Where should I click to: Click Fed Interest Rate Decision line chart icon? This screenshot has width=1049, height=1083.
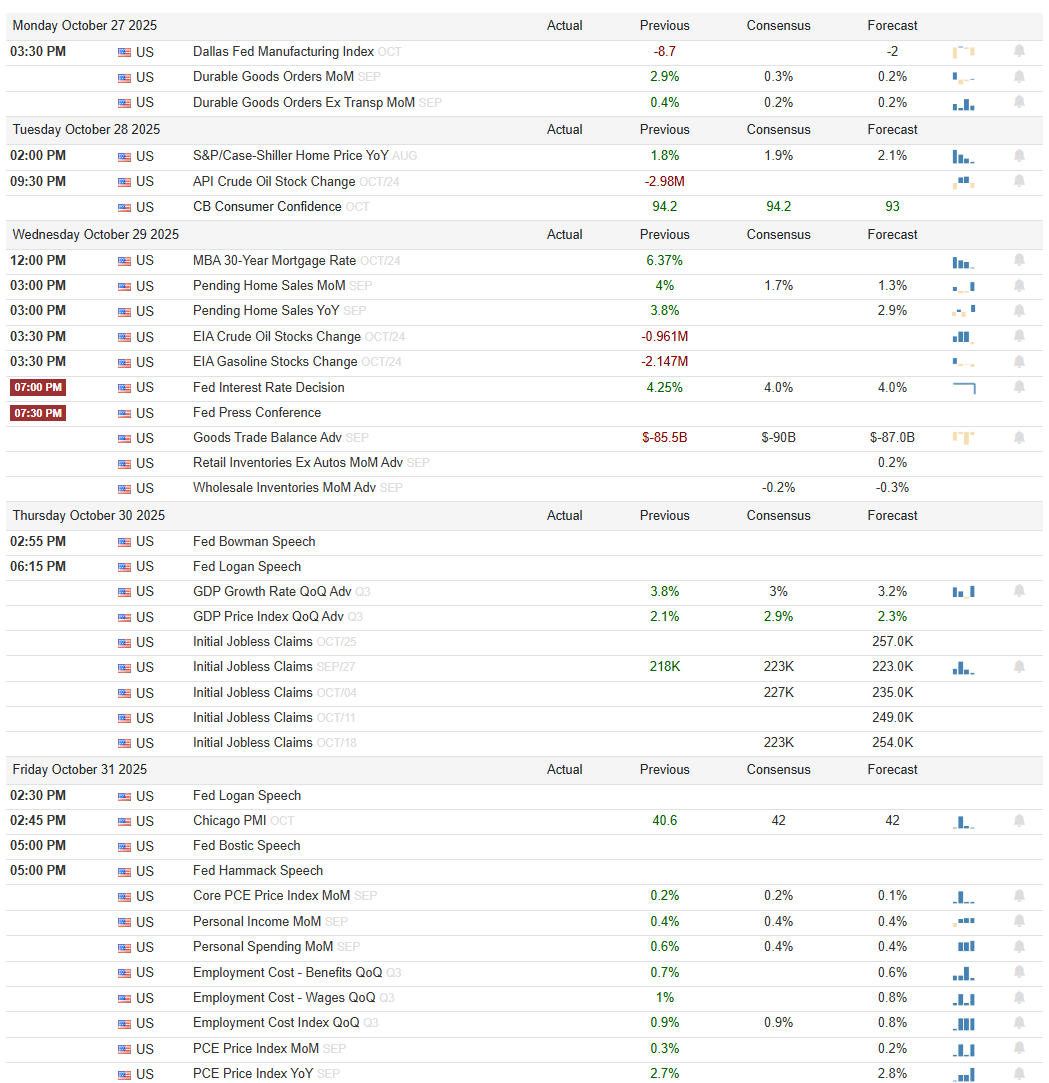pyautogui.click(x=964, y=387)
